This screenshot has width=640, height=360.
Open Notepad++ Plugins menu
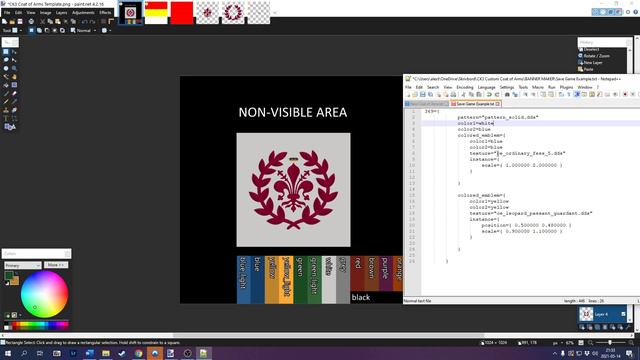pyautogui.click(x=566, y=87)
